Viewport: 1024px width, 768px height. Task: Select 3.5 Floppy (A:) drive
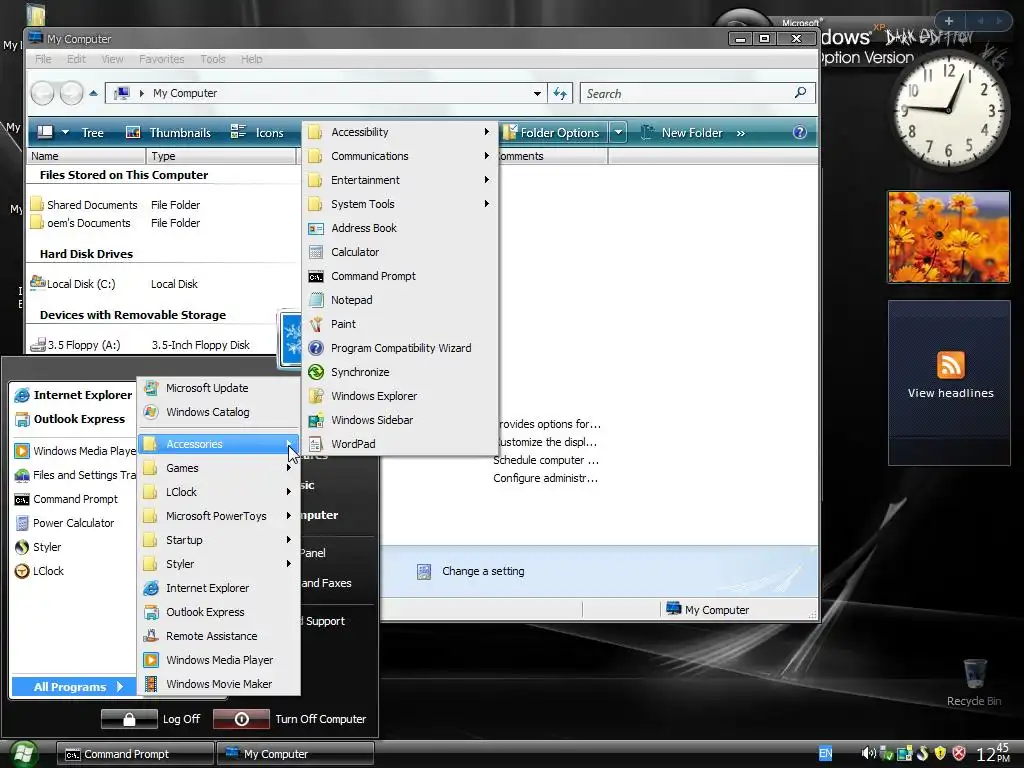point(84,345)
